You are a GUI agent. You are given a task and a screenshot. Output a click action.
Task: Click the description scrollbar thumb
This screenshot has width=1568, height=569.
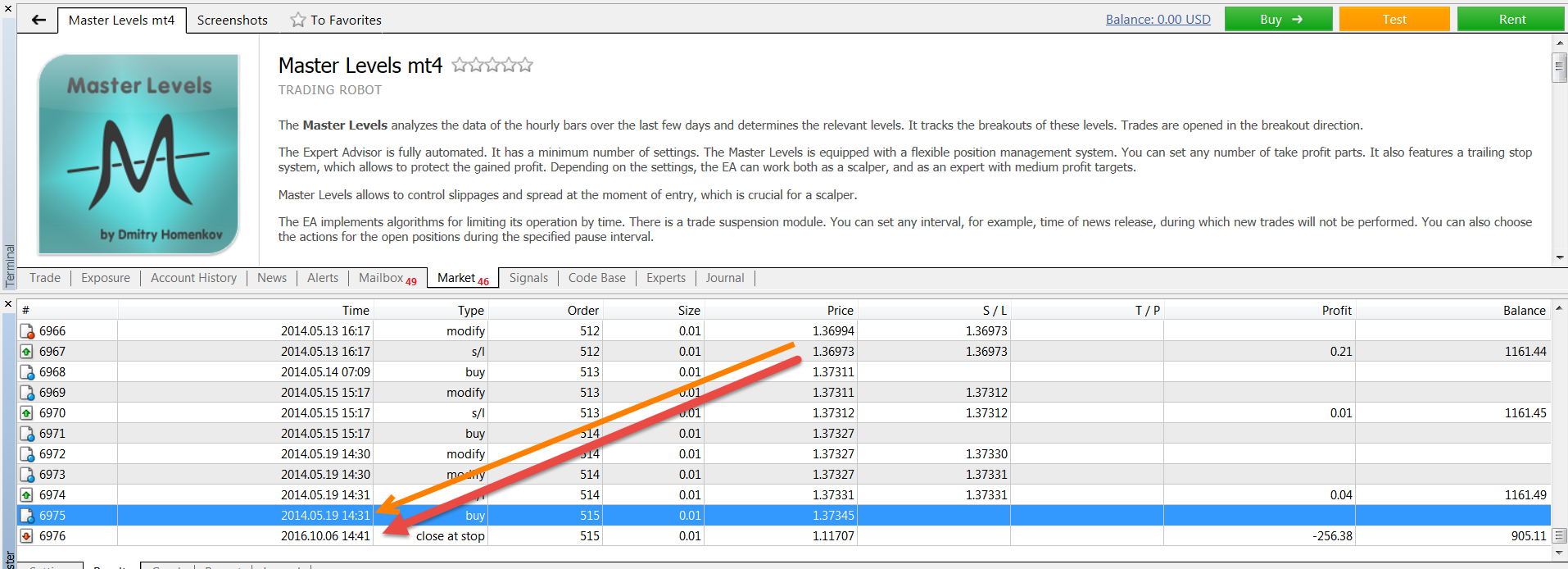point(1559,67)
